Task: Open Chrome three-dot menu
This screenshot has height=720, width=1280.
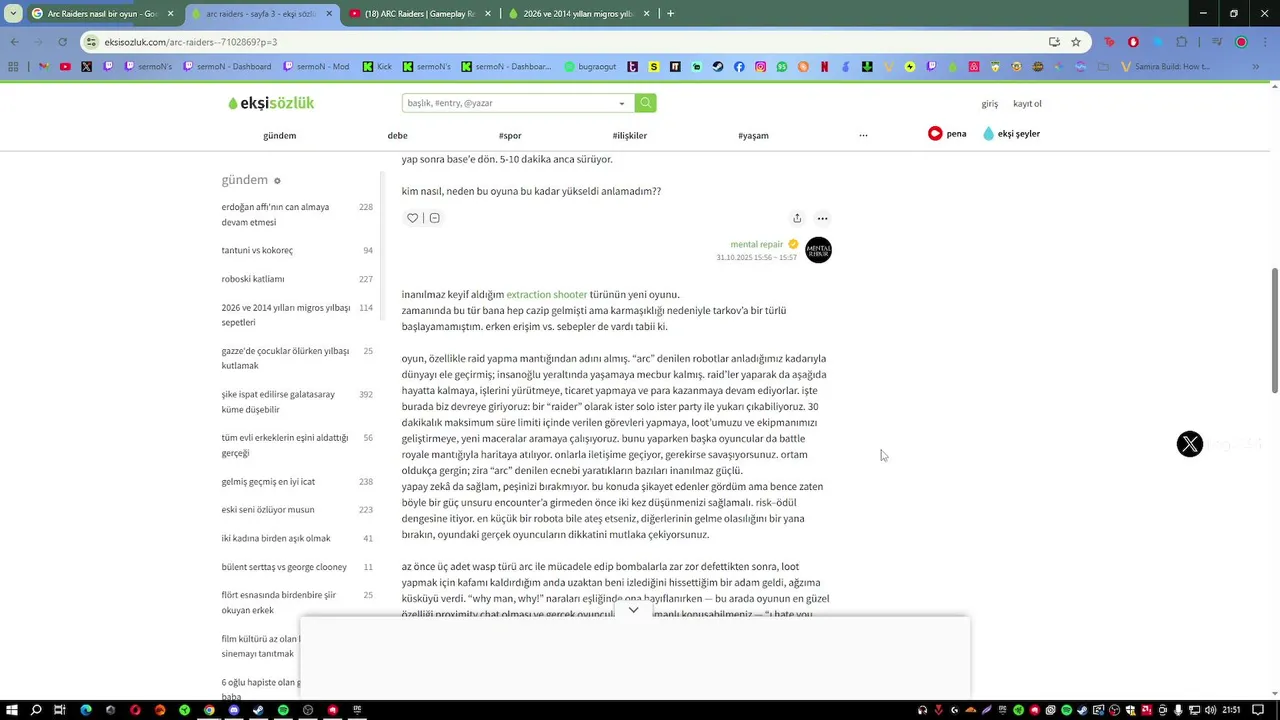Action: pyautogui.click(x=1266, y=42)
